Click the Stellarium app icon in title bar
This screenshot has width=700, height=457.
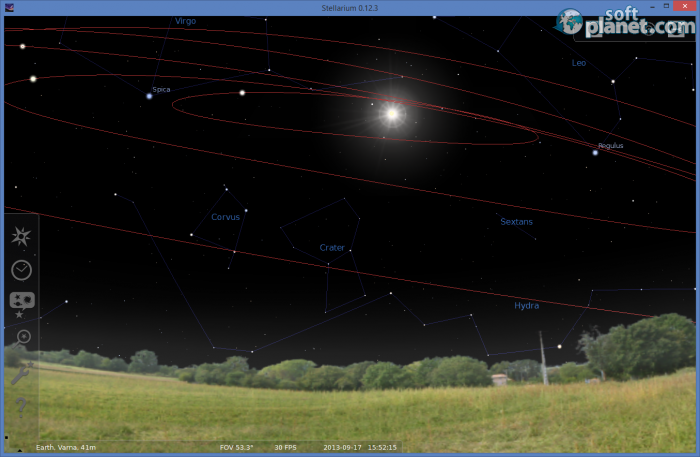click(x=9, y=8)
